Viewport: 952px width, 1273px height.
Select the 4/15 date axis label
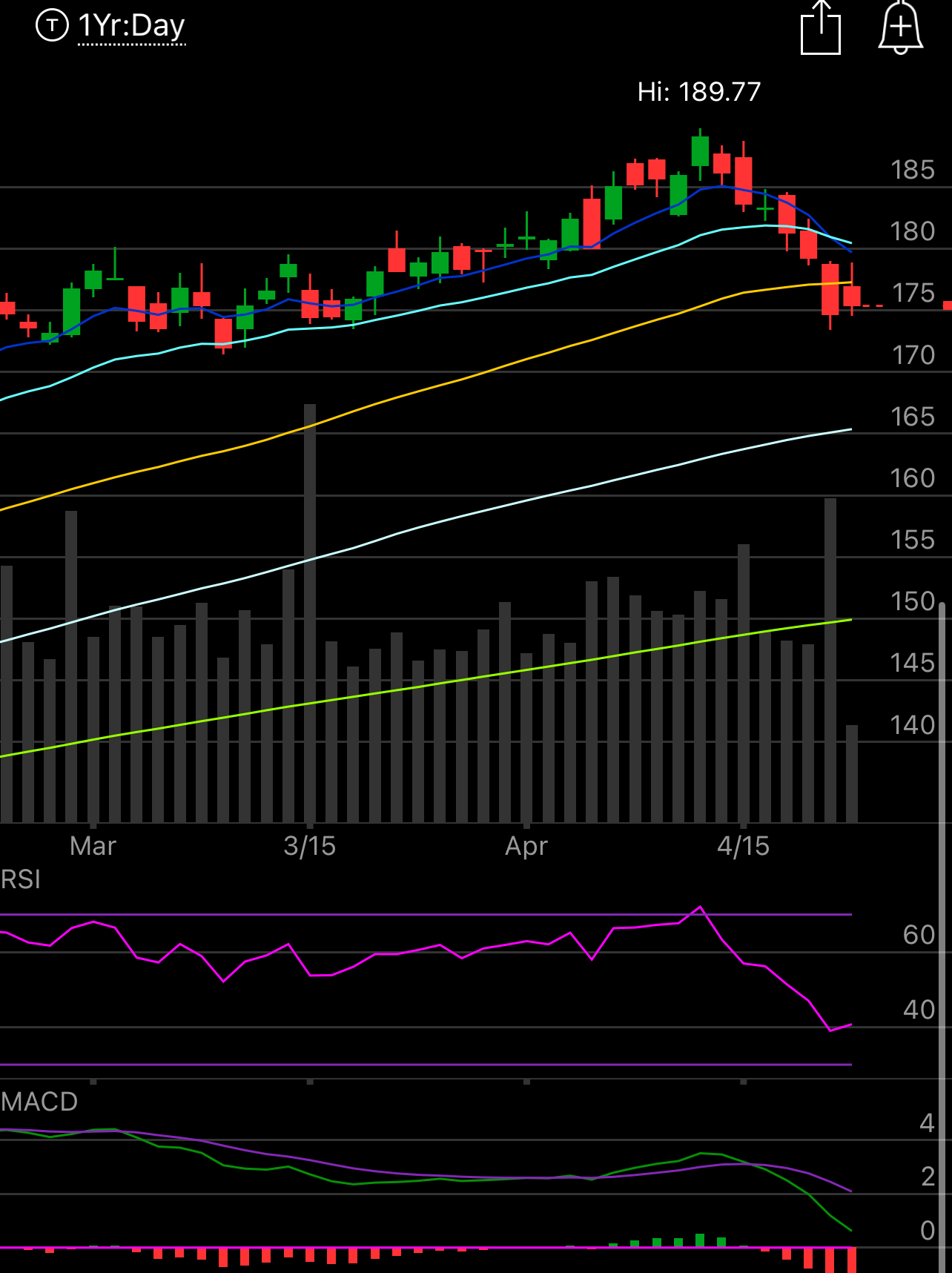[743, 846]
